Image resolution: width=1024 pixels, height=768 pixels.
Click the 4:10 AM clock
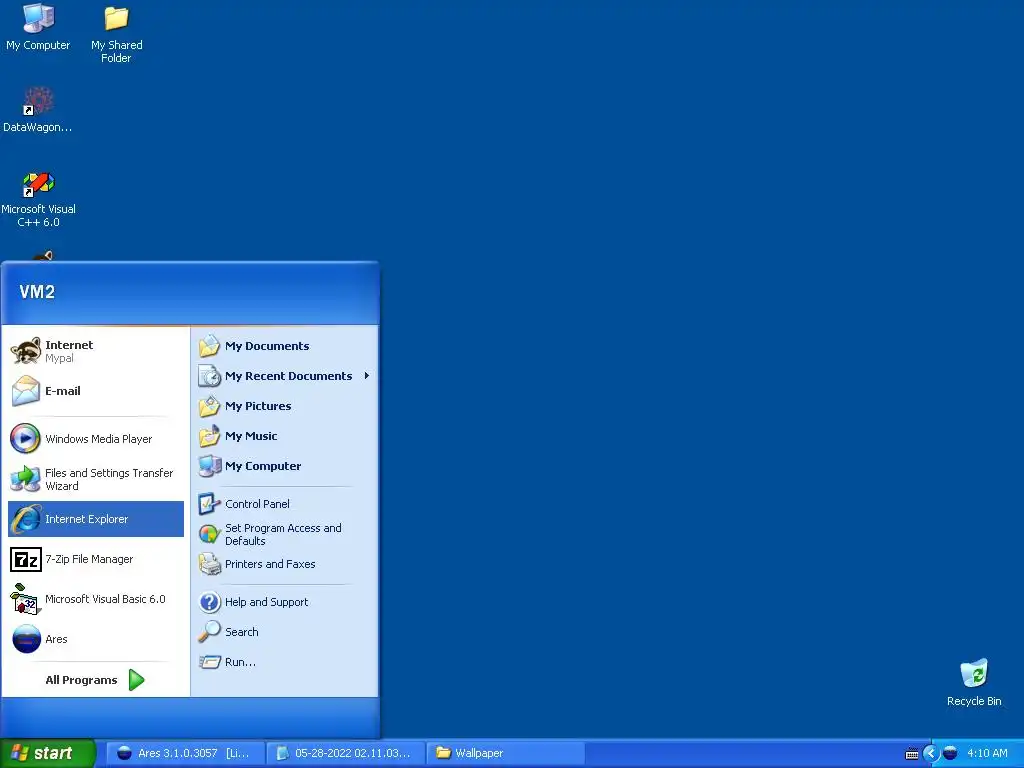pos(987,753)
